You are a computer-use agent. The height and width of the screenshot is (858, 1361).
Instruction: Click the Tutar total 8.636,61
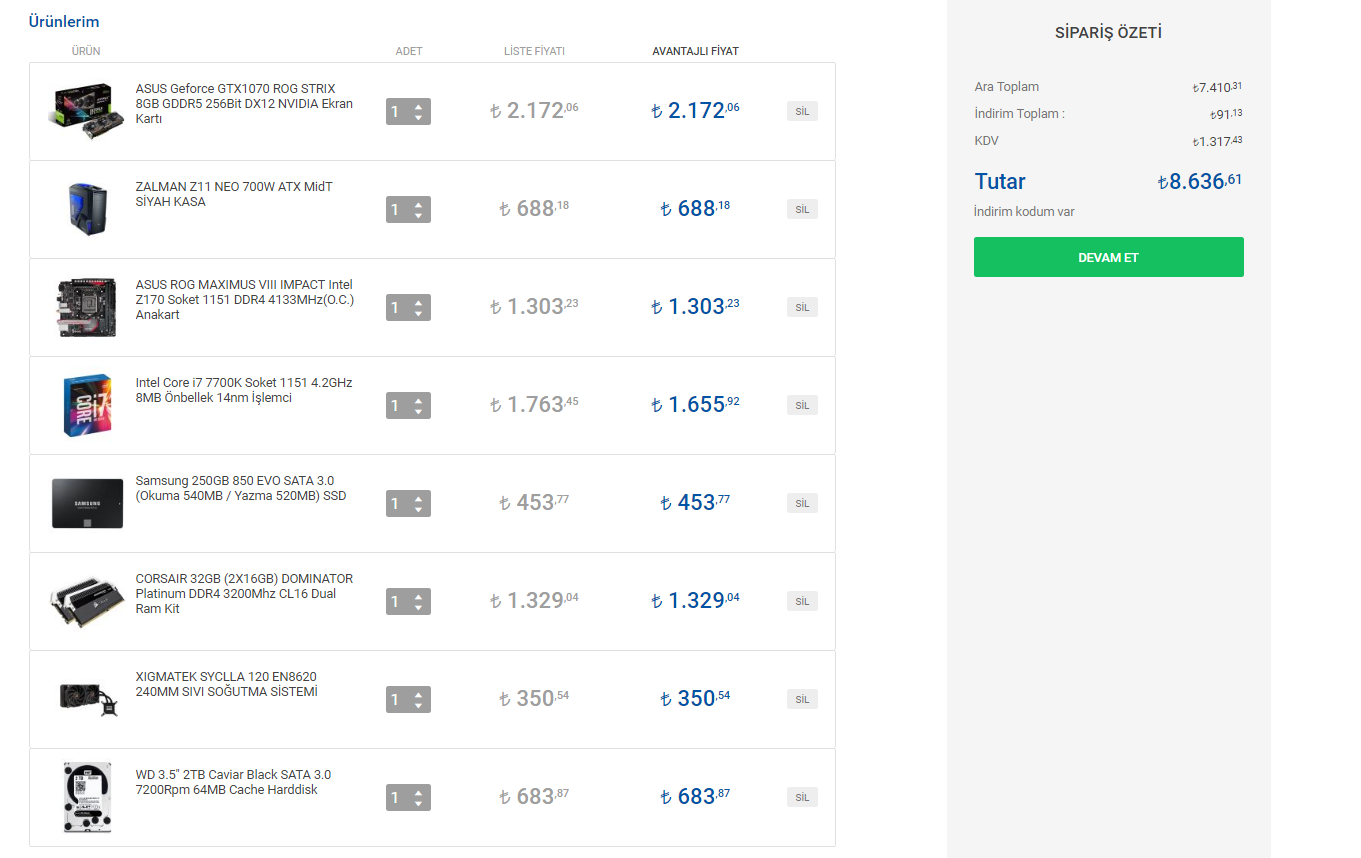pos(1200,181)
